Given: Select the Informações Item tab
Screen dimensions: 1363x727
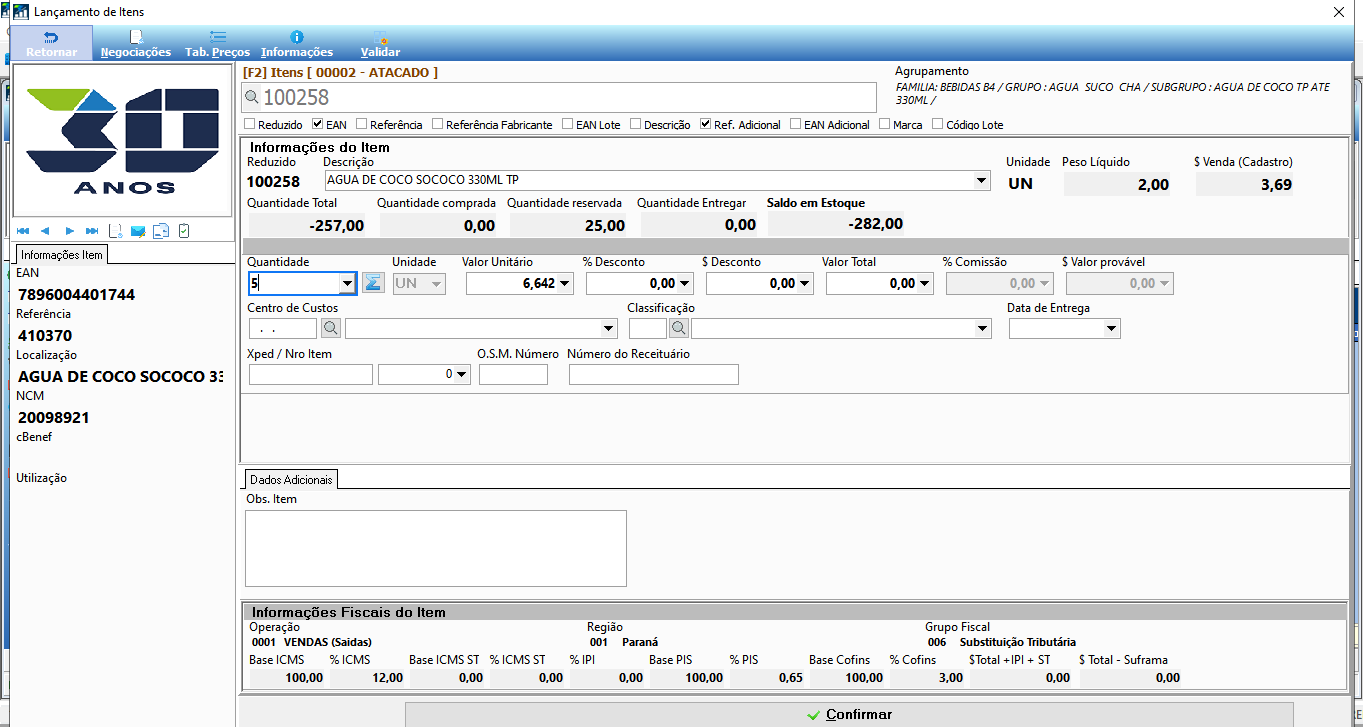Looking at the screenshot, I should (x=62, y=255).
